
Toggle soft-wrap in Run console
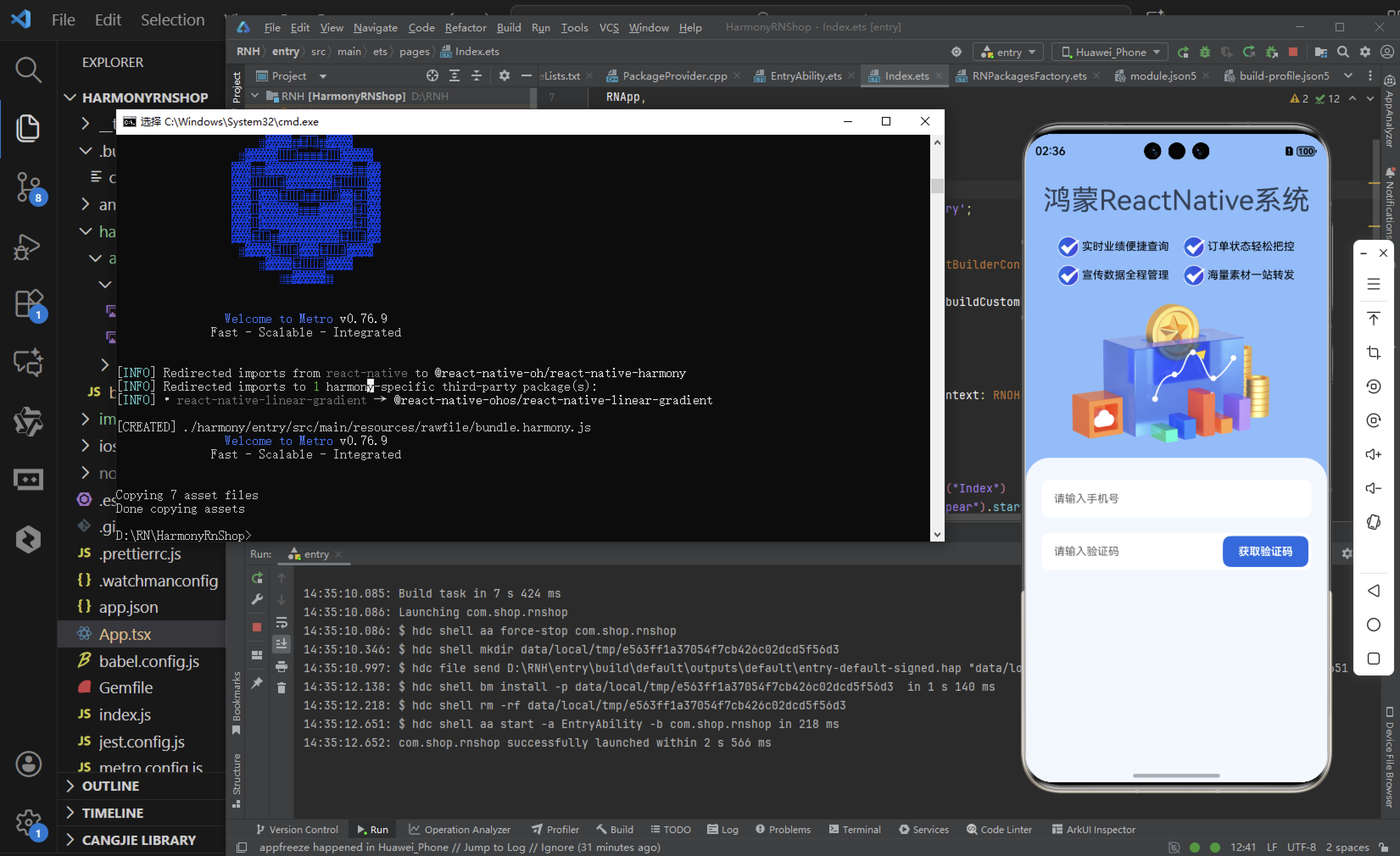click(x=281, y=622)
